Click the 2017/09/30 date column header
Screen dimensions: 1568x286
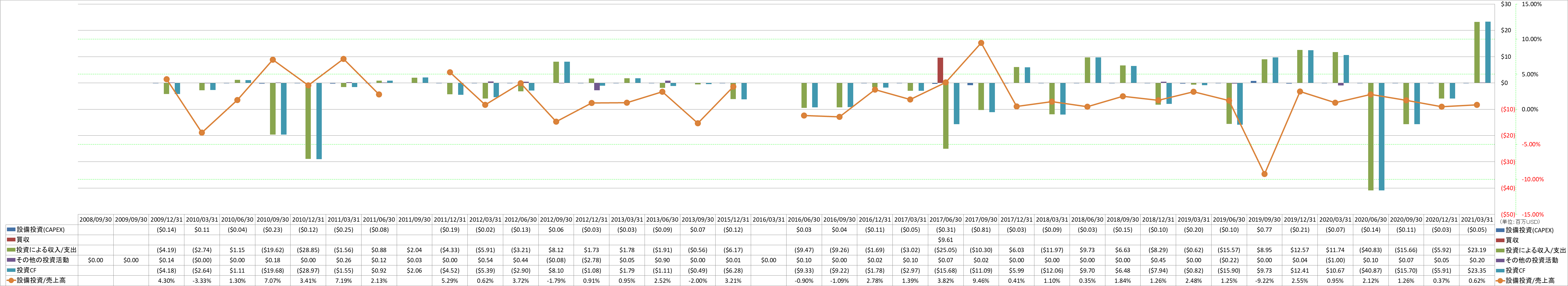click(981, 220)
